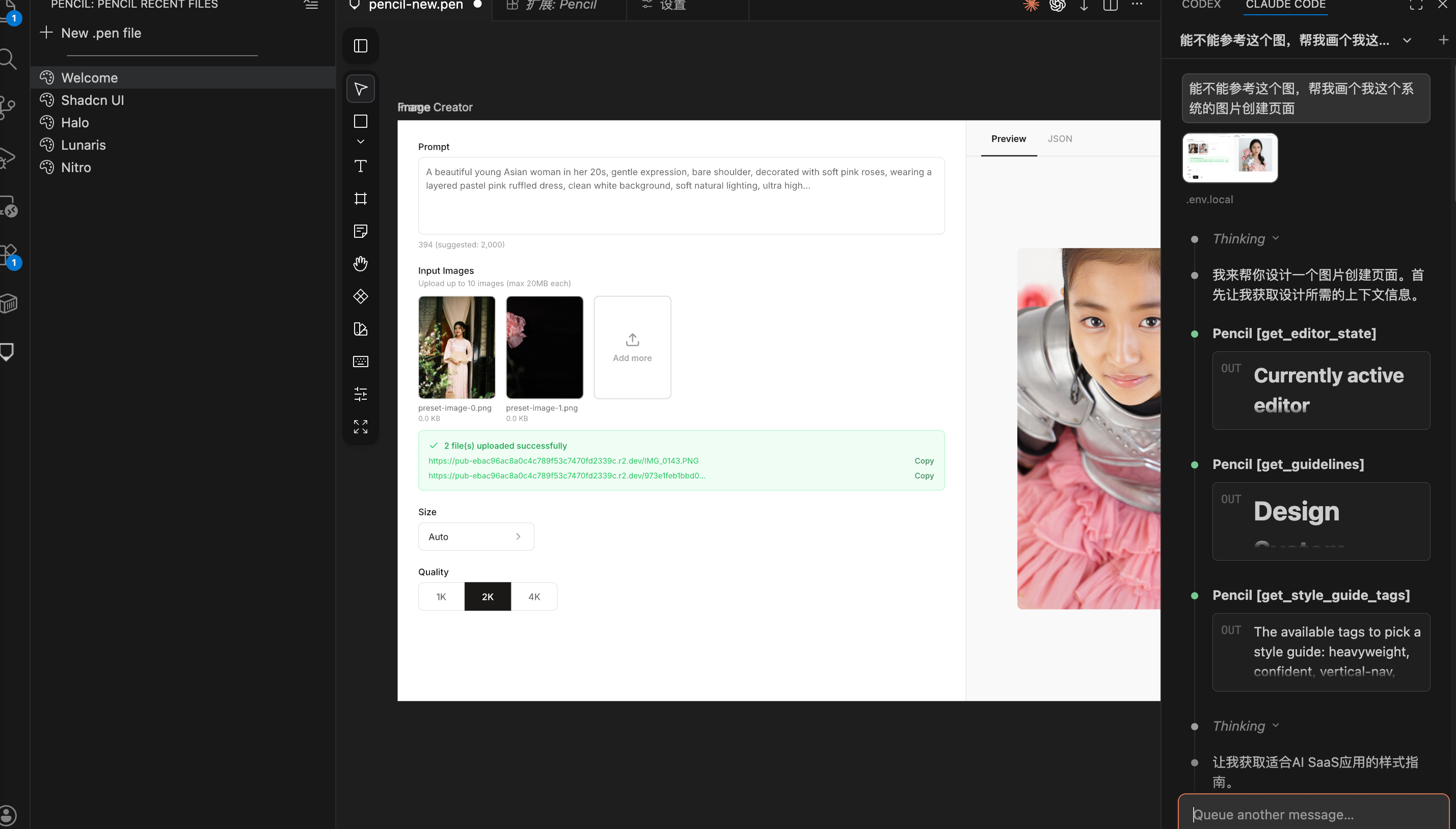This screenshot has width=1456, height=829.
Task: Select the Move/pointer tool in Pencil toolbar
Action: tap(360, 89)
